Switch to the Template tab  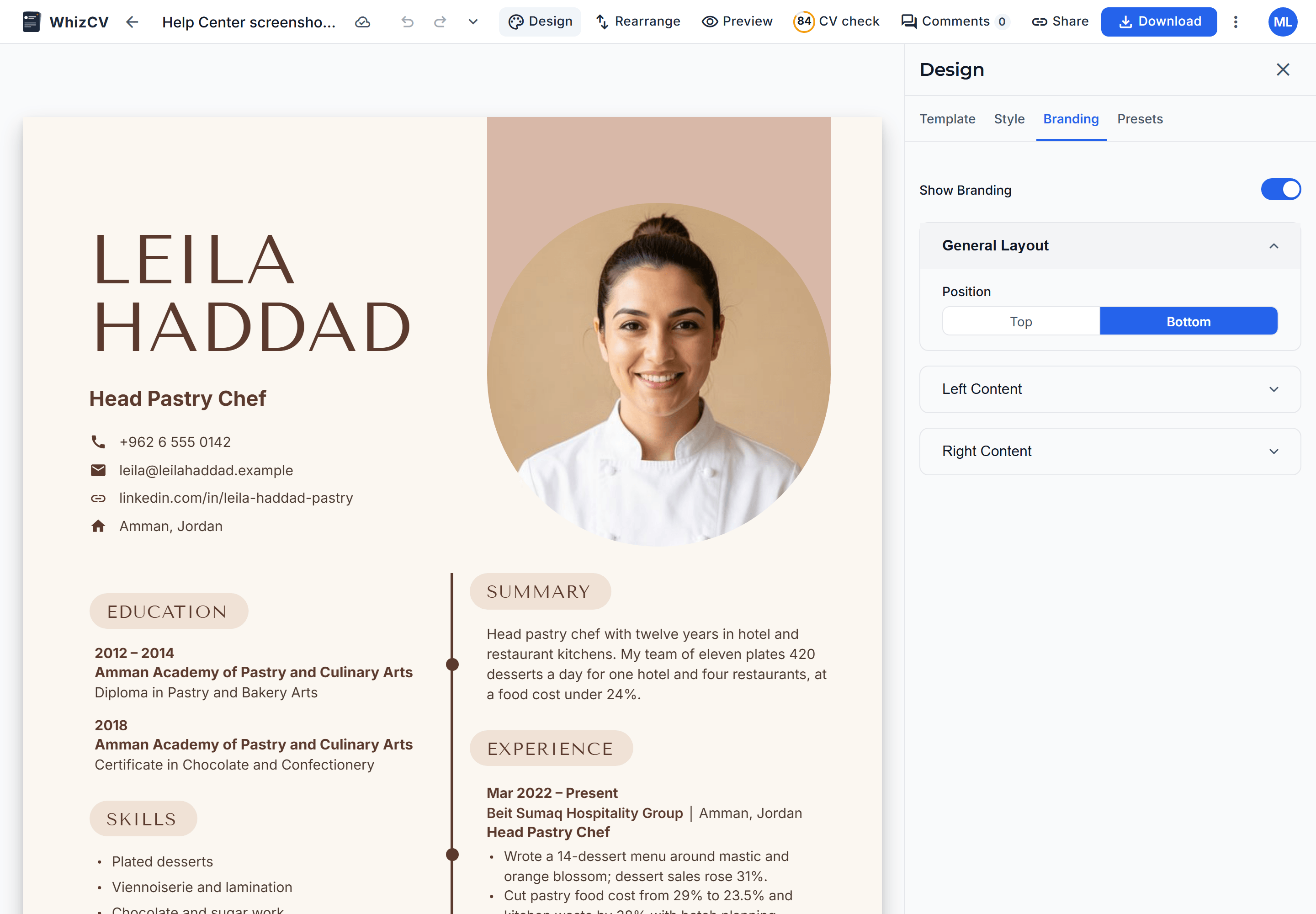pyautogui.click(x=947, y=118)
